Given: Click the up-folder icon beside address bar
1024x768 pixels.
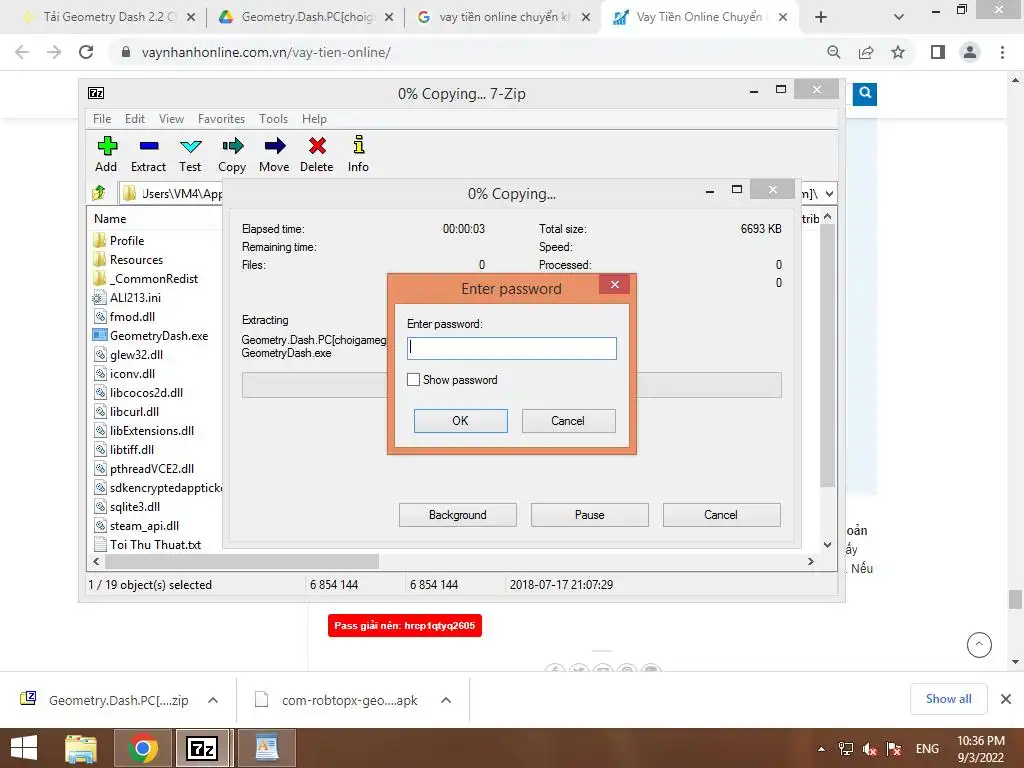Looking at the screenshot, I should tap(99, 193).
